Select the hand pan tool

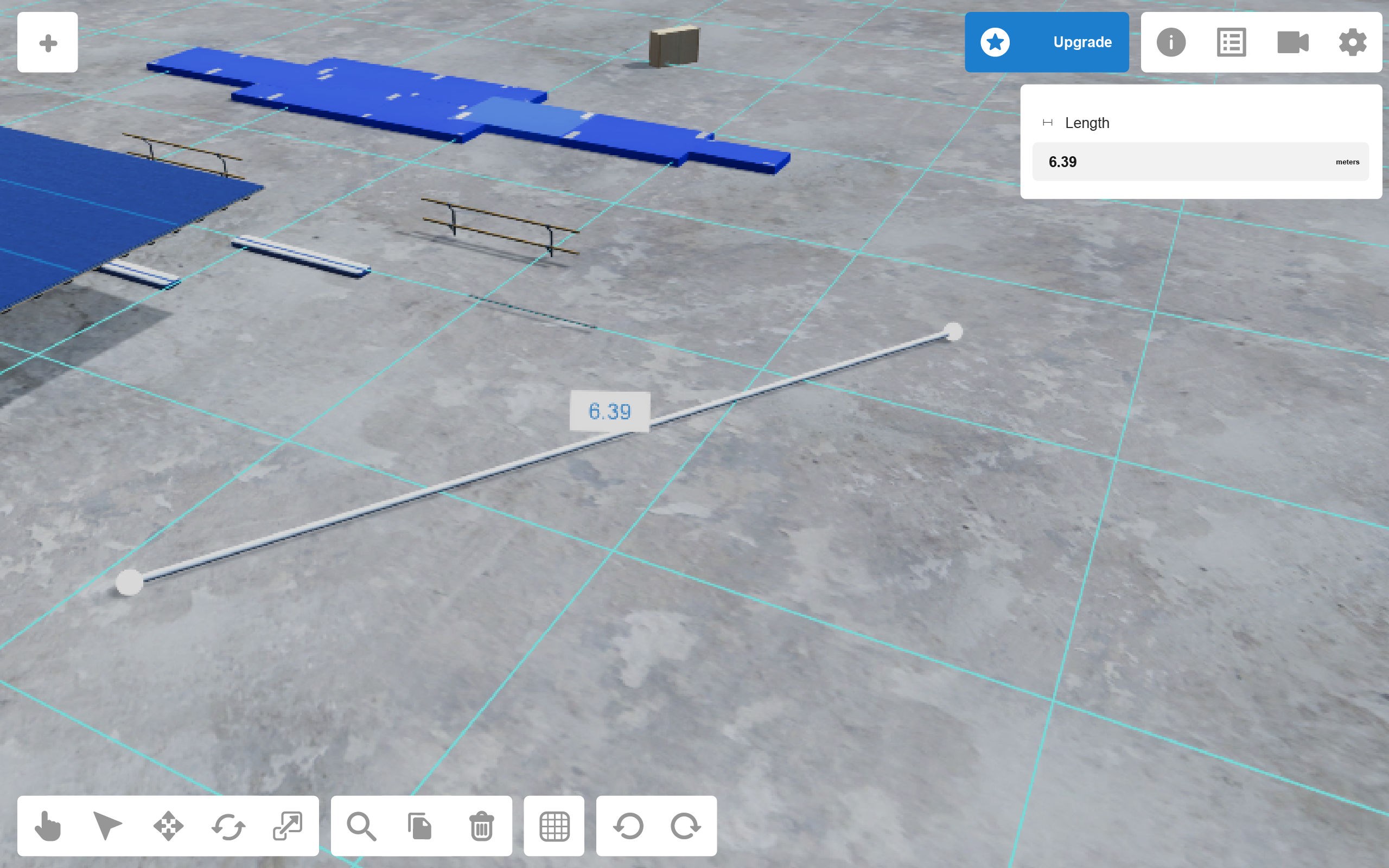tap(48, 826)
